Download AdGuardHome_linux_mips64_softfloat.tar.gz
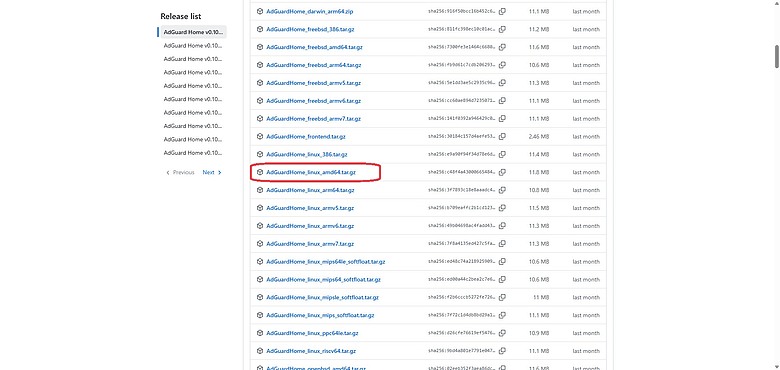Viewport: 780px width, 370px height. tap(323, 279)
